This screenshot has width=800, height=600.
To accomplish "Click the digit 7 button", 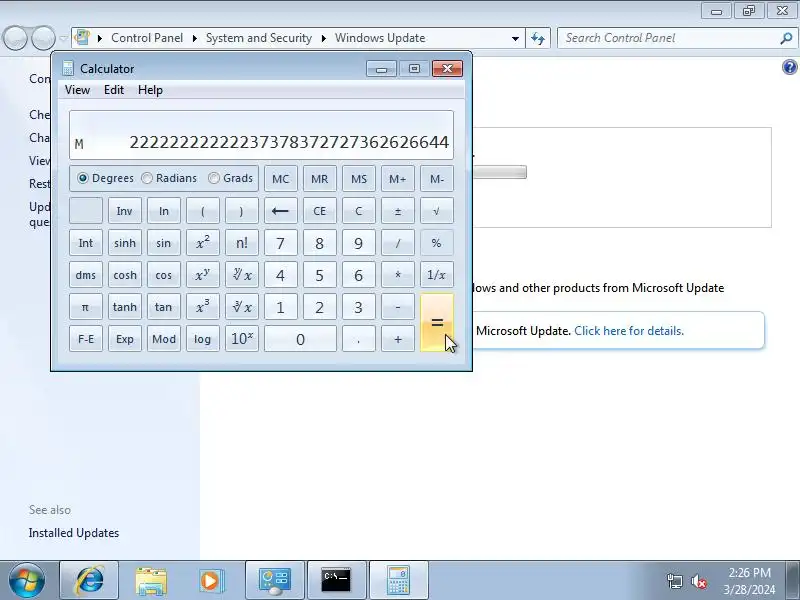I will click(x=281, y=243).
